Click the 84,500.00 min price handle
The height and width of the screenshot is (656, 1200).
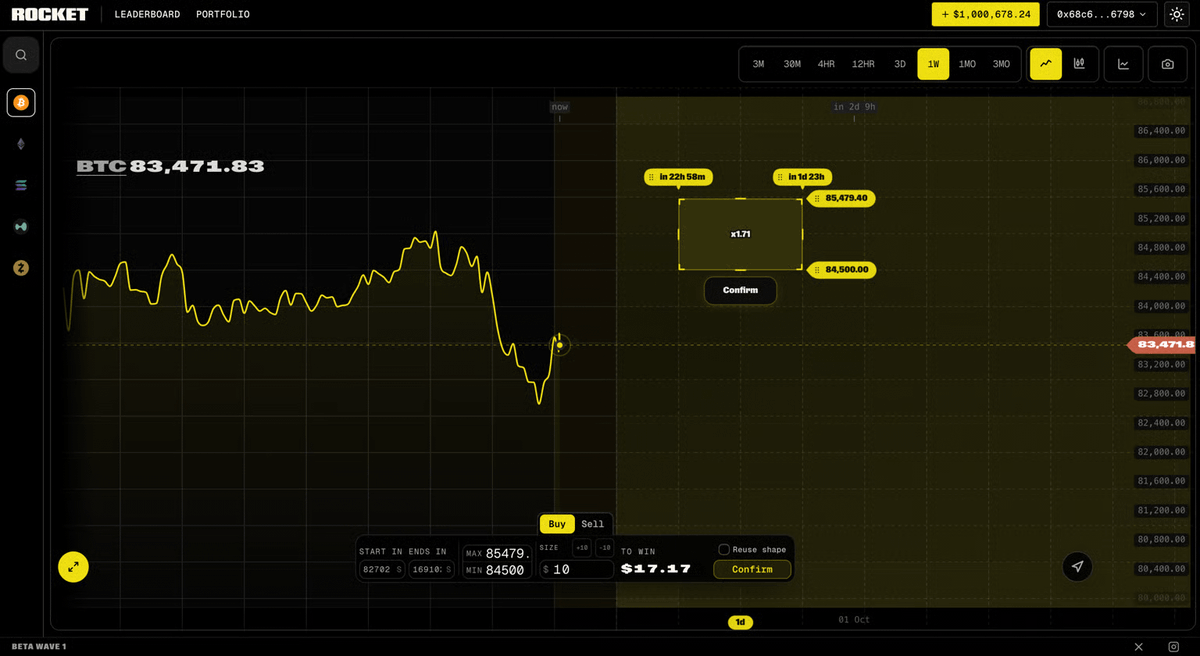842,270
